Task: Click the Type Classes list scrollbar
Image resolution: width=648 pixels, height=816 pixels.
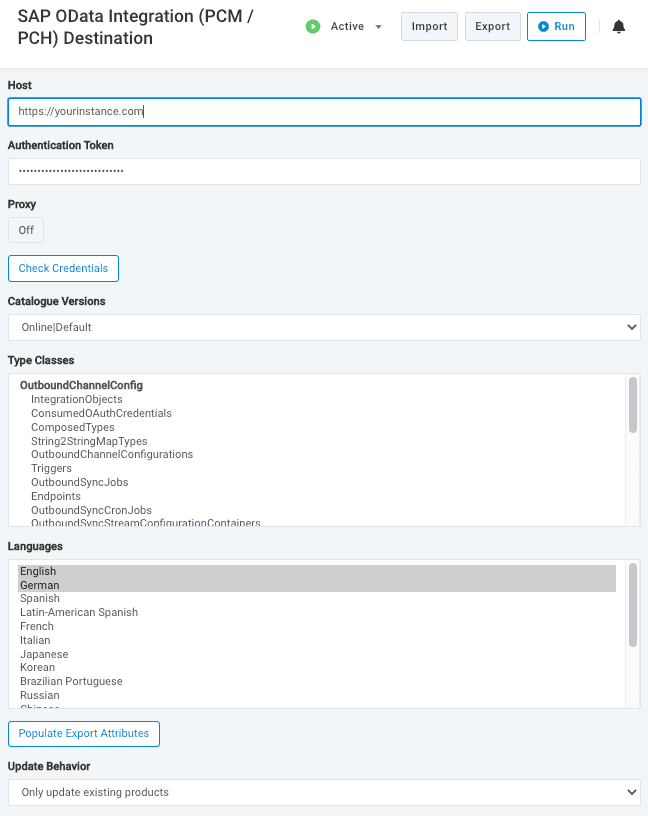Action: tap(632, 405)
